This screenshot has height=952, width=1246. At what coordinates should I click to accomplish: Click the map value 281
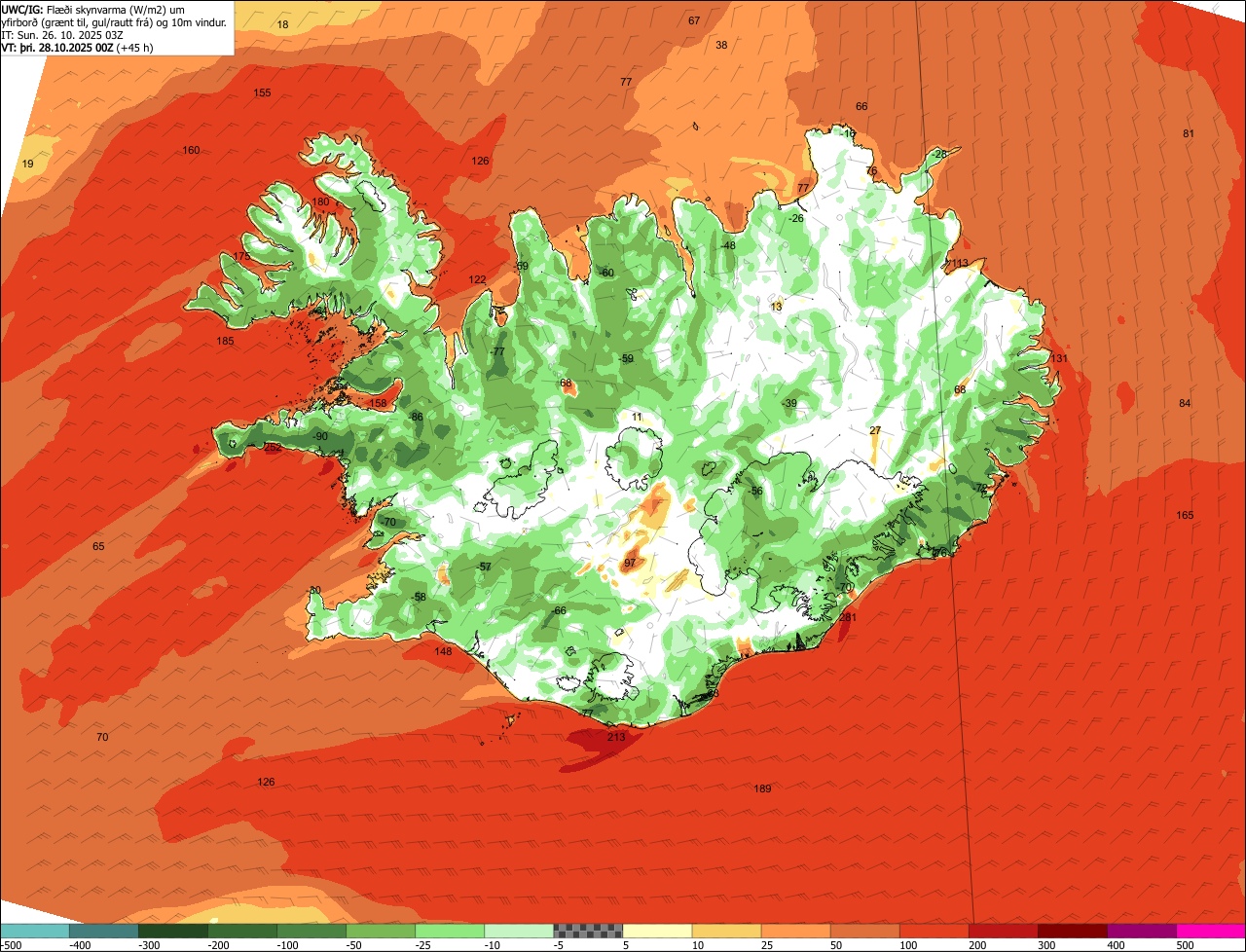pos(847,618)
